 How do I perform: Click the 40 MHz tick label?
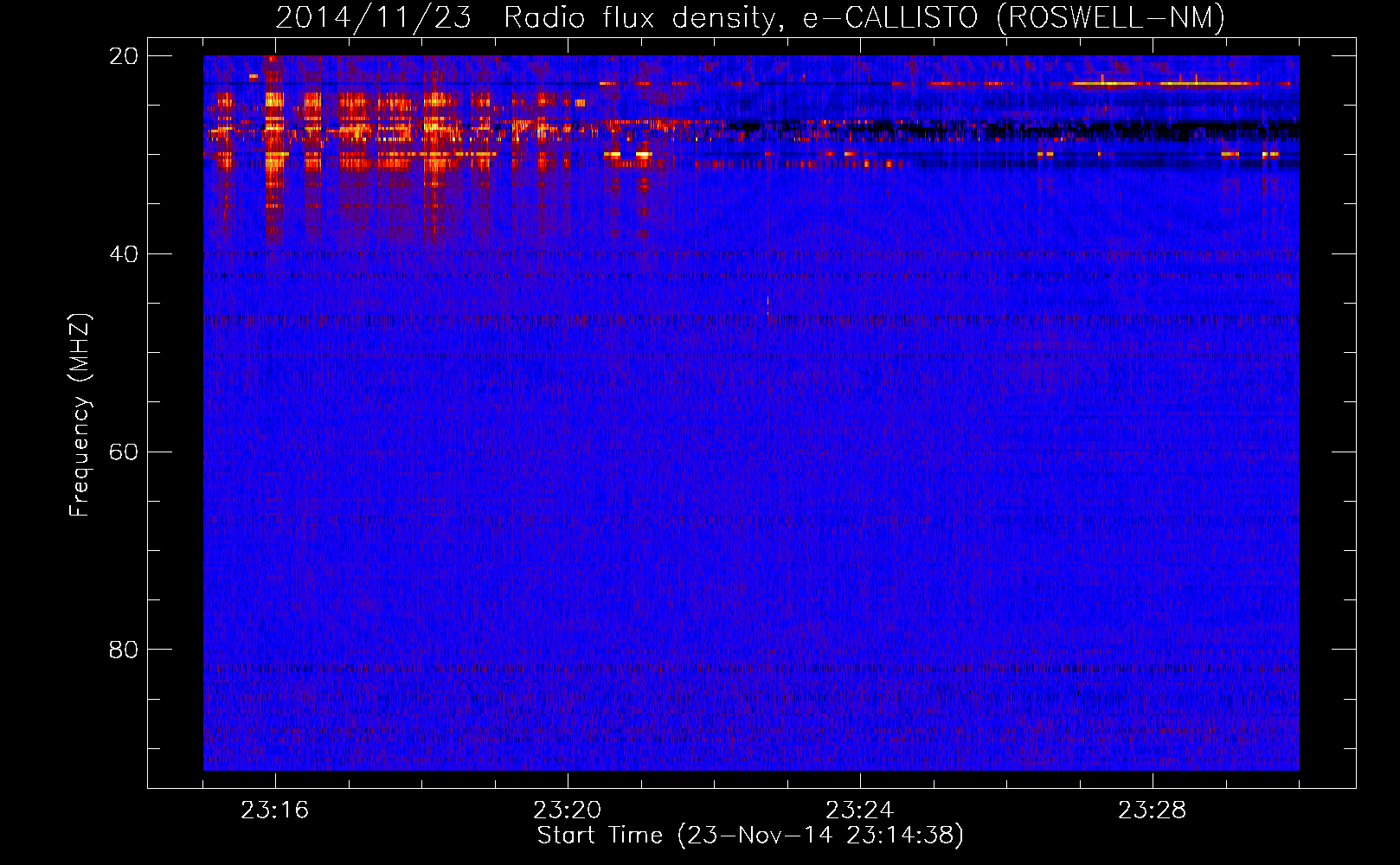click(x=124, y=254)
